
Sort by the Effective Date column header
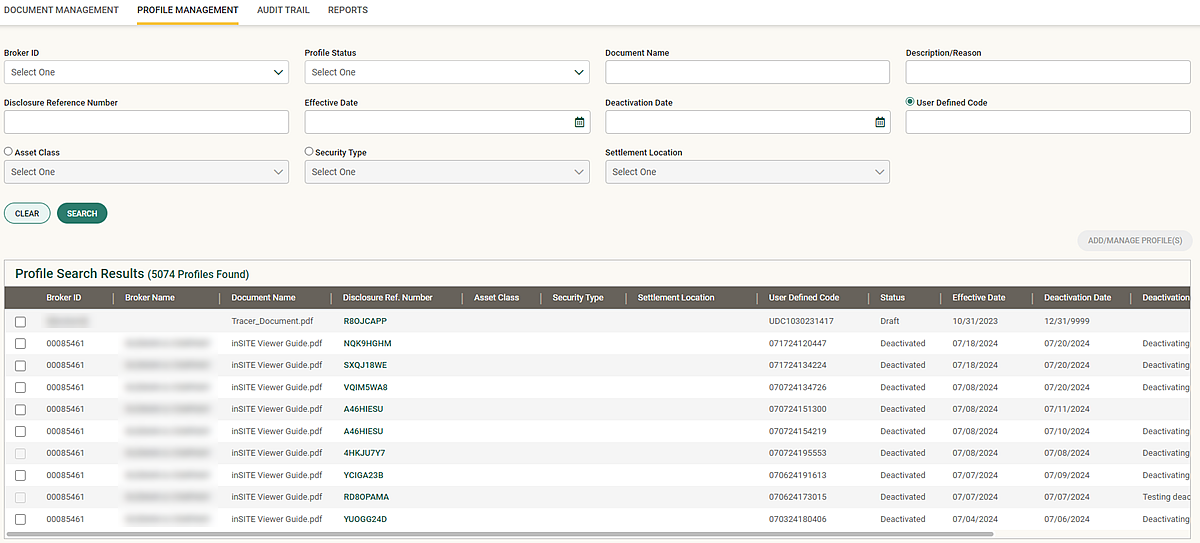tap(979, 298)
